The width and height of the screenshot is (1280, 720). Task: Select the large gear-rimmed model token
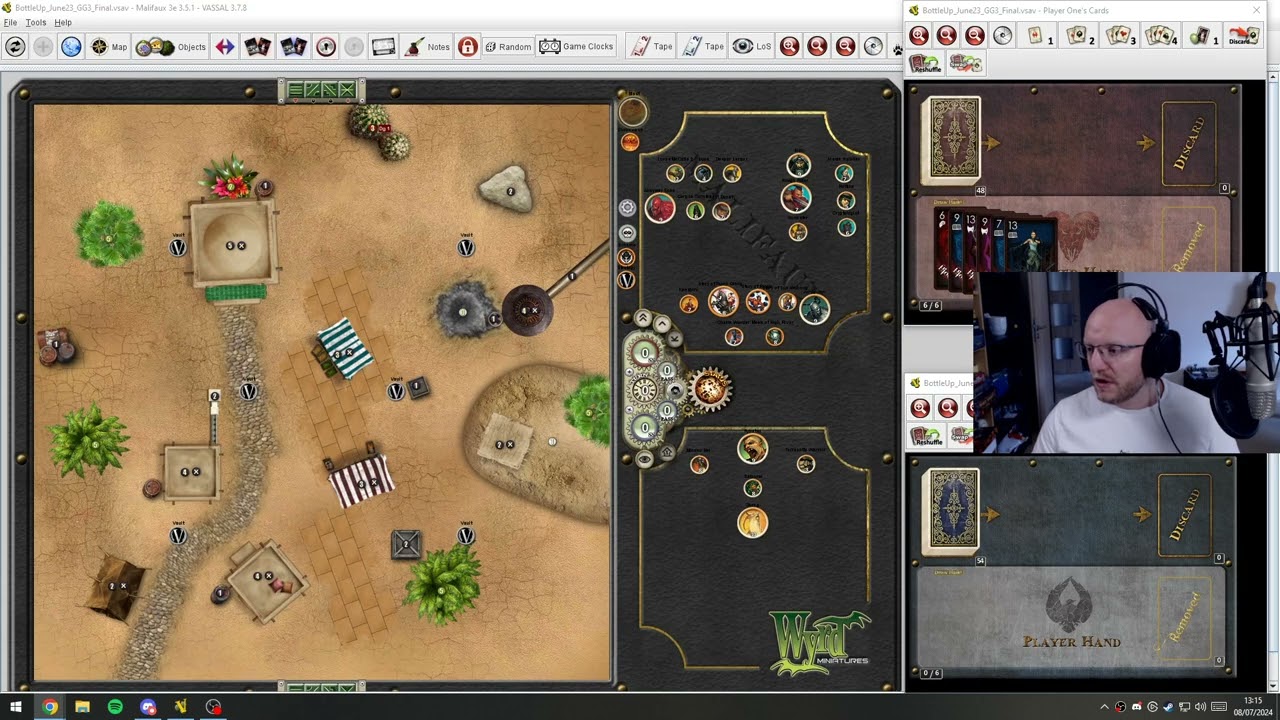coord(722,300)
